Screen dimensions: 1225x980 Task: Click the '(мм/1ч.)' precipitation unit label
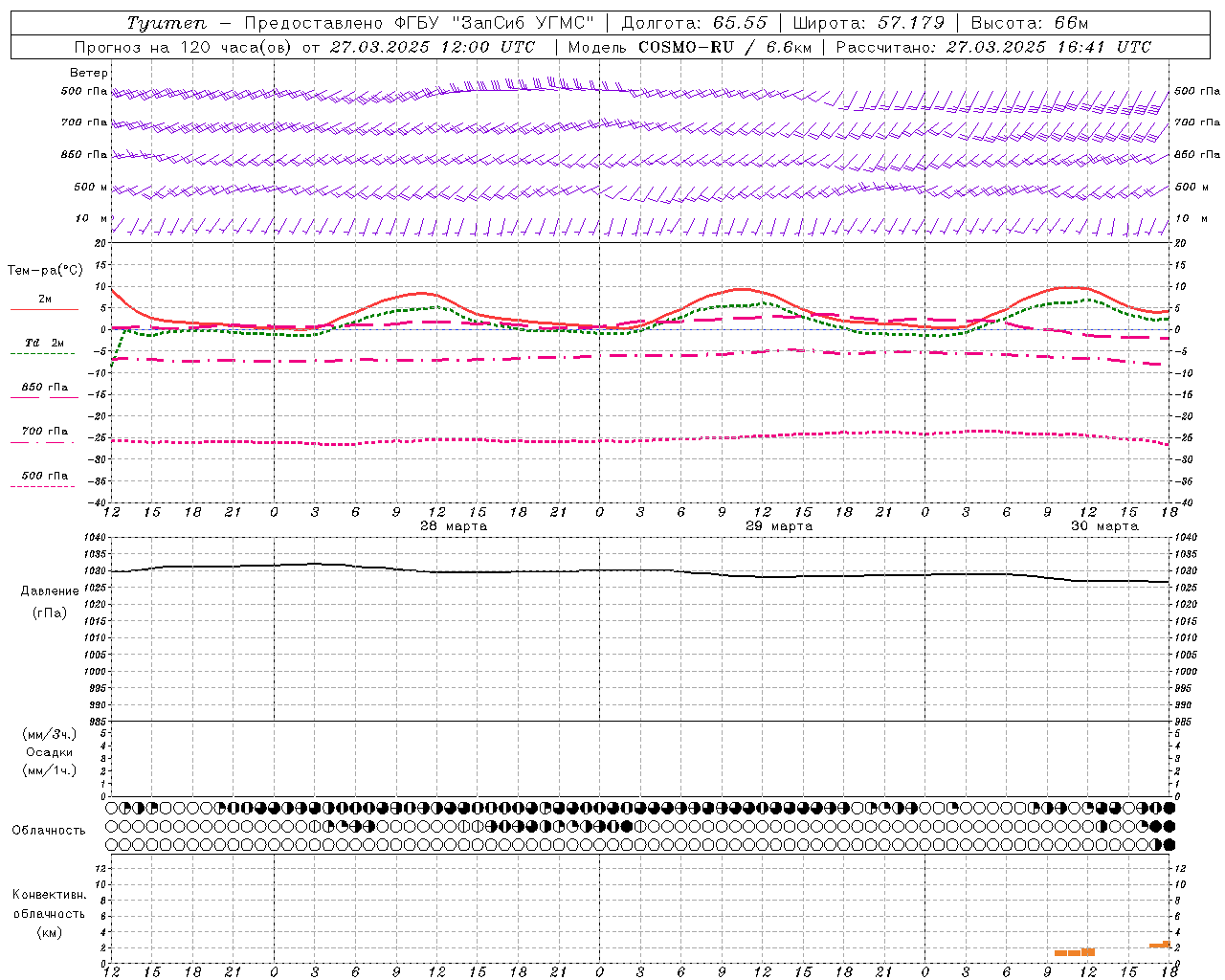point(50,770)
